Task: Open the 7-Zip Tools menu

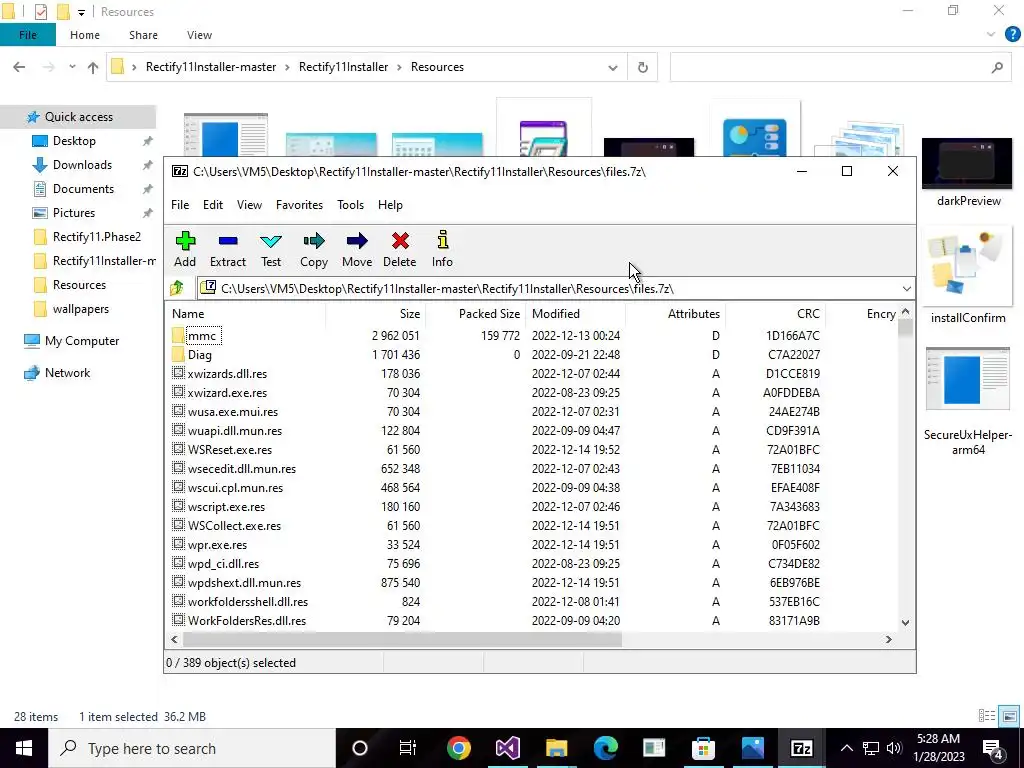Action: coord(350,204)
